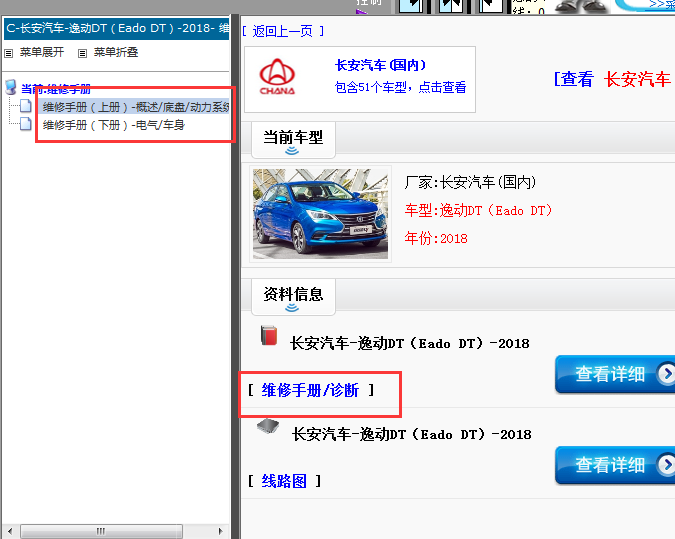
Task: Click 查看详细 button for 线路图
Action: [615, 465]
